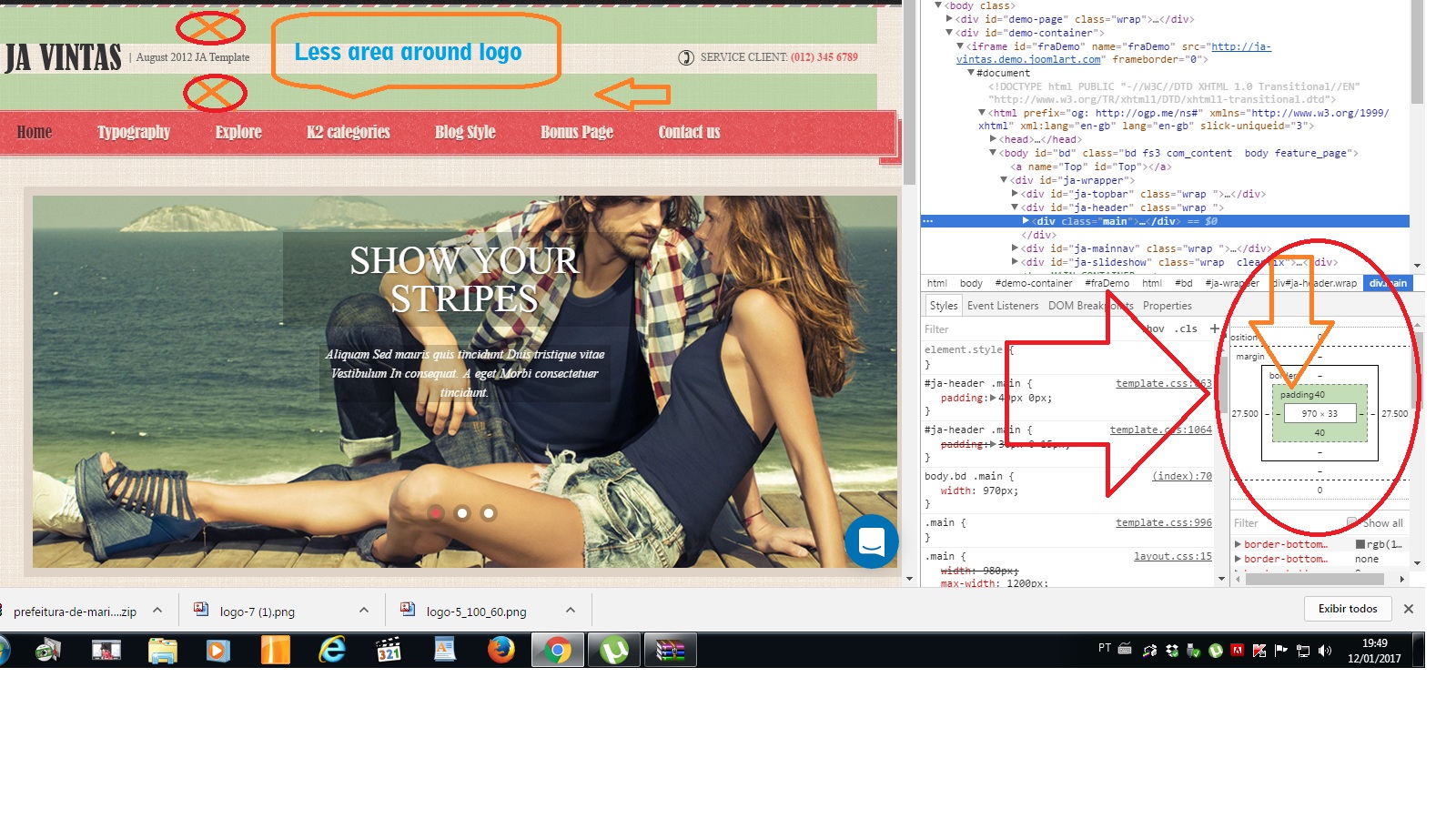The width and height of the screenshot is (1456, 819).
Task: Click the border-bottom color swatch
Action: [x=1360, y=544]
